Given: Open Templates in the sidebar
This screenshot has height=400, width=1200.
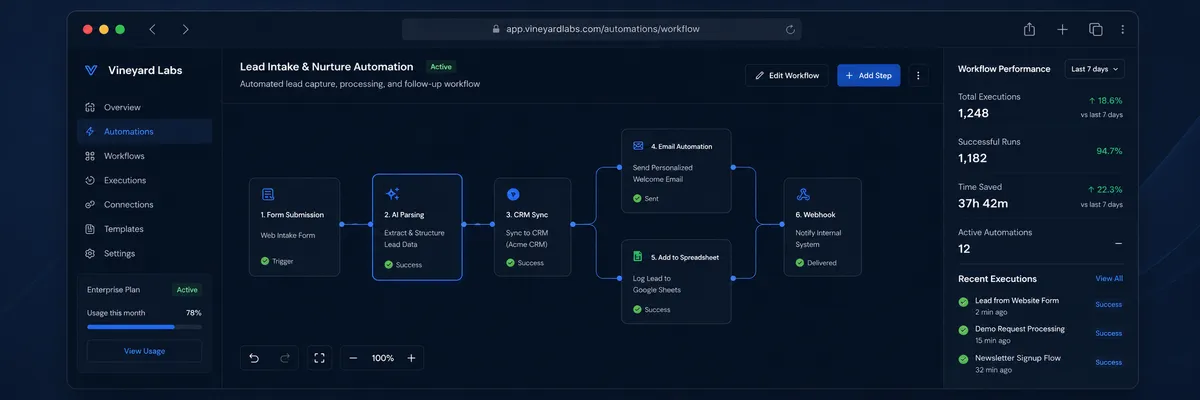Looking at the screenshot, I should [144, 229].
